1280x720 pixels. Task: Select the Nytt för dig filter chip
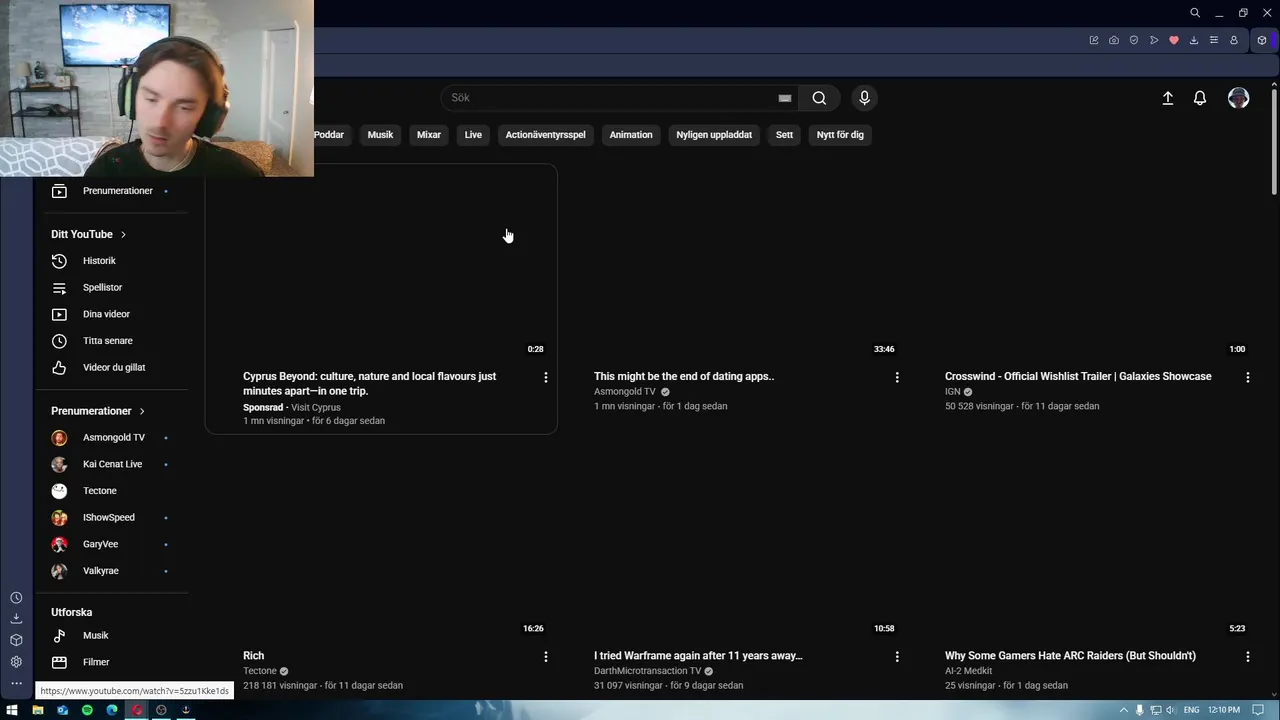[x=840, y=135]
